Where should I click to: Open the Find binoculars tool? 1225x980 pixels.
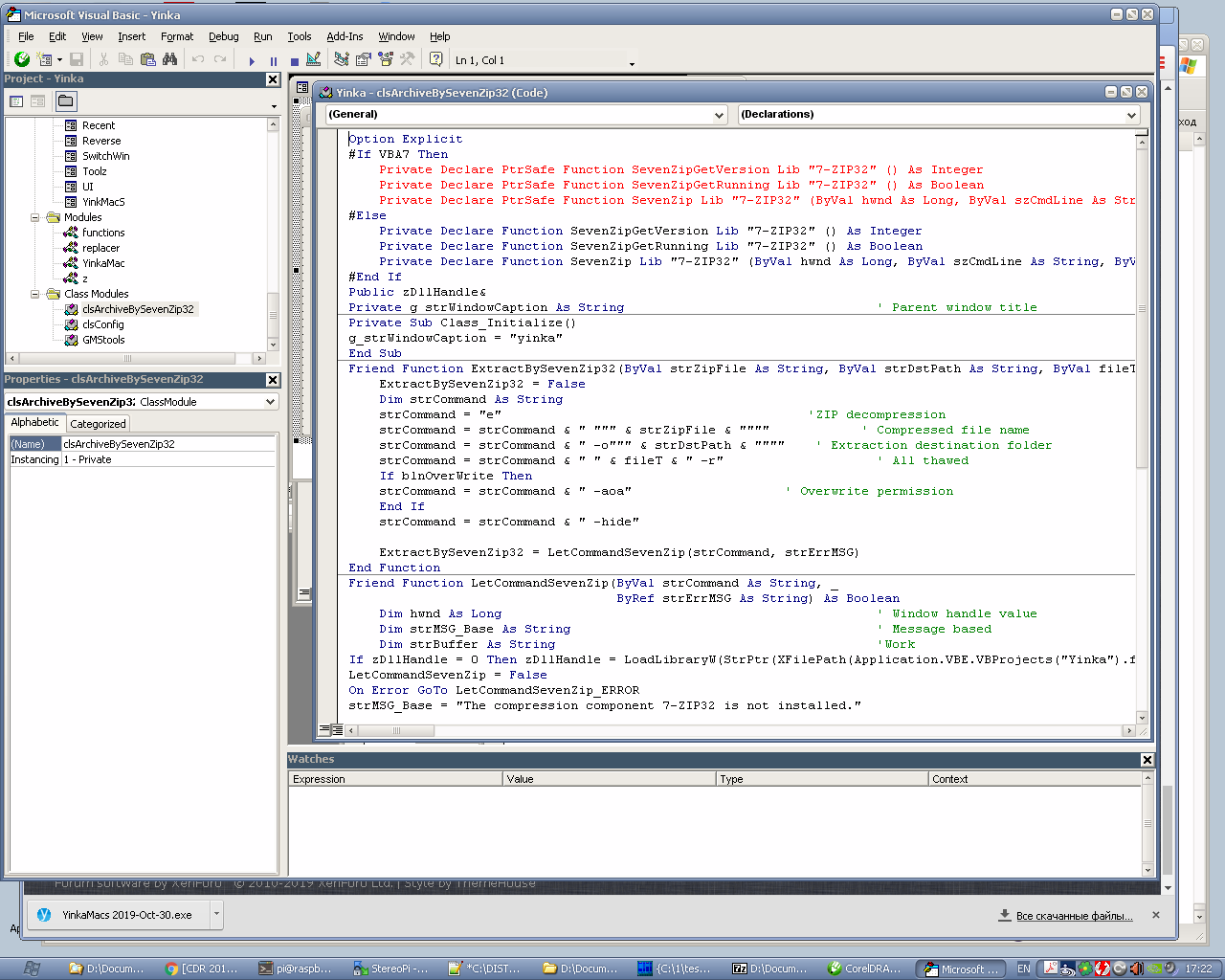click(169, 59)
